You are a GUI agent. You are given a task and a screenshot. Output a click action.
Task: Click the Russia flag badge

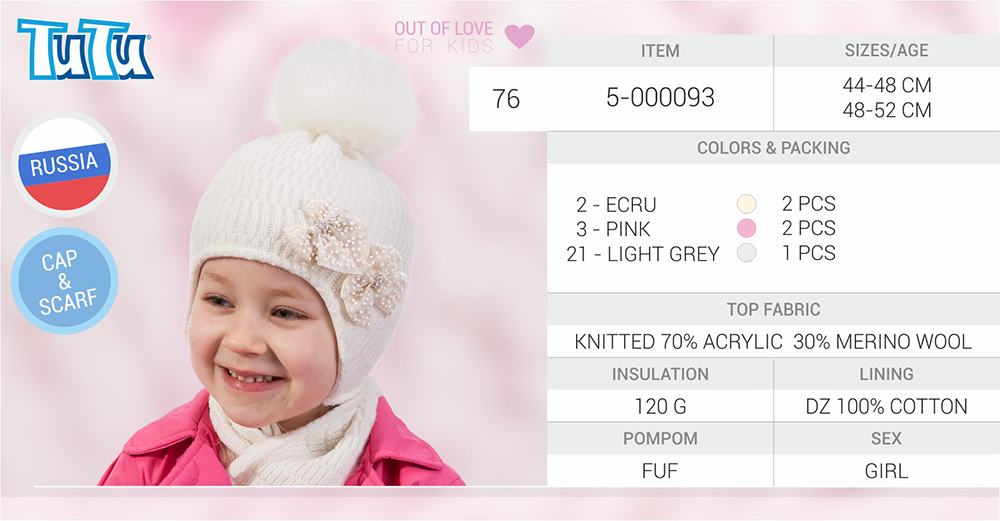(x=64, y=164)
